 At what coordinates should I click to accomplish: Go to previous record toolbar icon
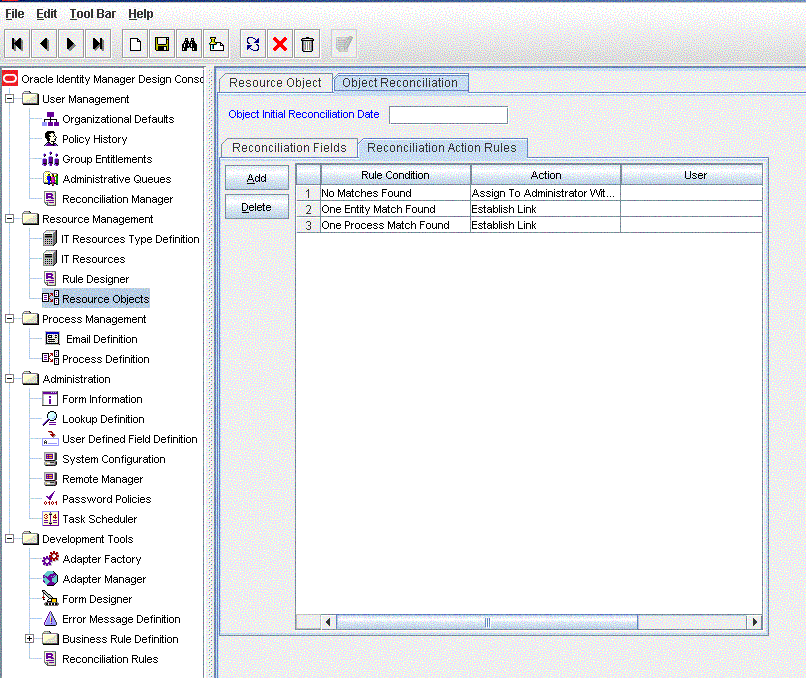(44, 44)
